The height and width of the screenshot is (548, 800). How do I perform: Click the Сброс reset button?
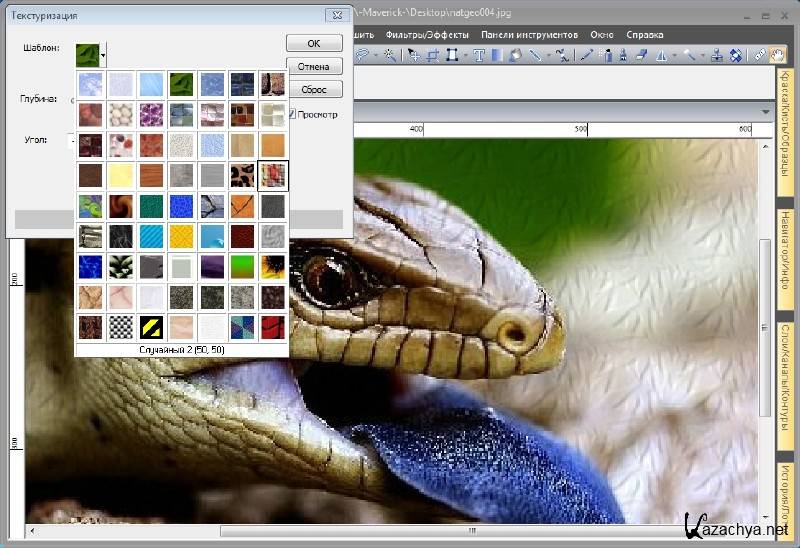tap(314, 90)
